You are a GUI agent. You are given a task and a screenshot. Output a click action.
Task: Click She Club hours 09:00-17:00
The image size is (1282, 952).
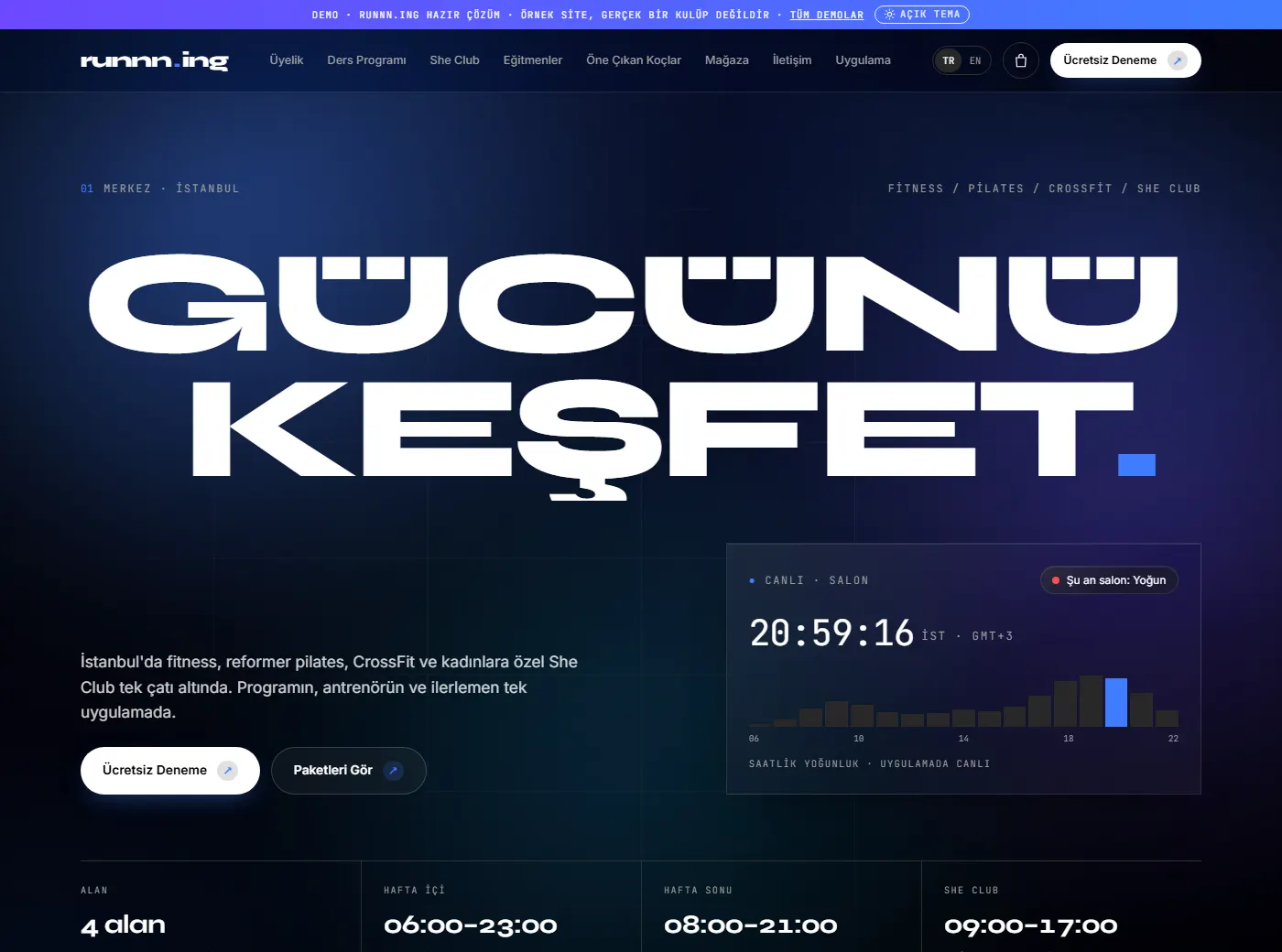tap(1031, 925)
